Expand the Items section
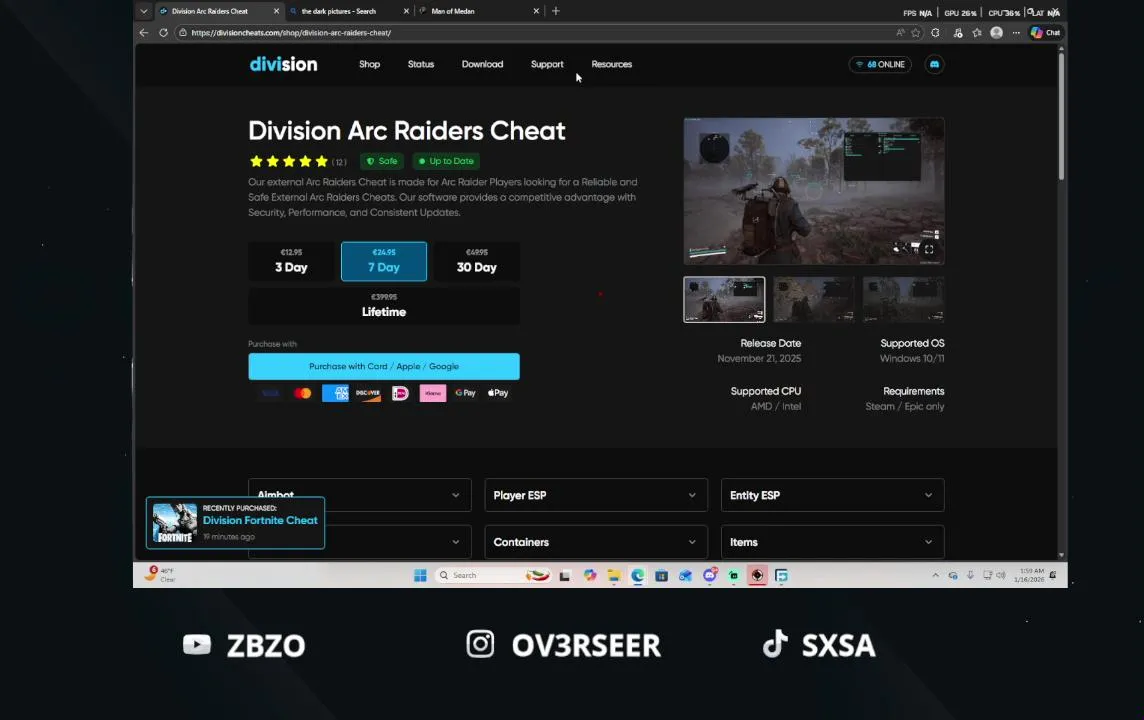The image size is (1144, 720). click(832, 542)
